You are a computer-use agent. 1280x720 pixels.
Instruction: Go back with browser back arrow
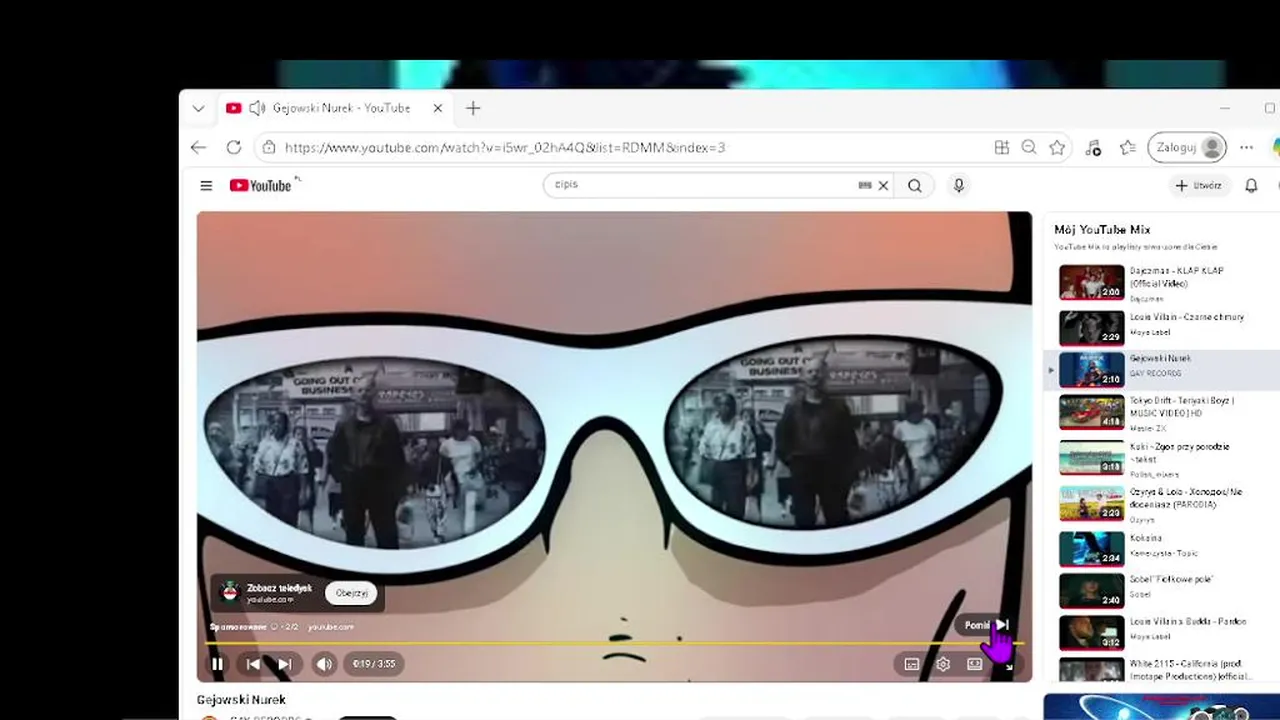click(198, 147)
